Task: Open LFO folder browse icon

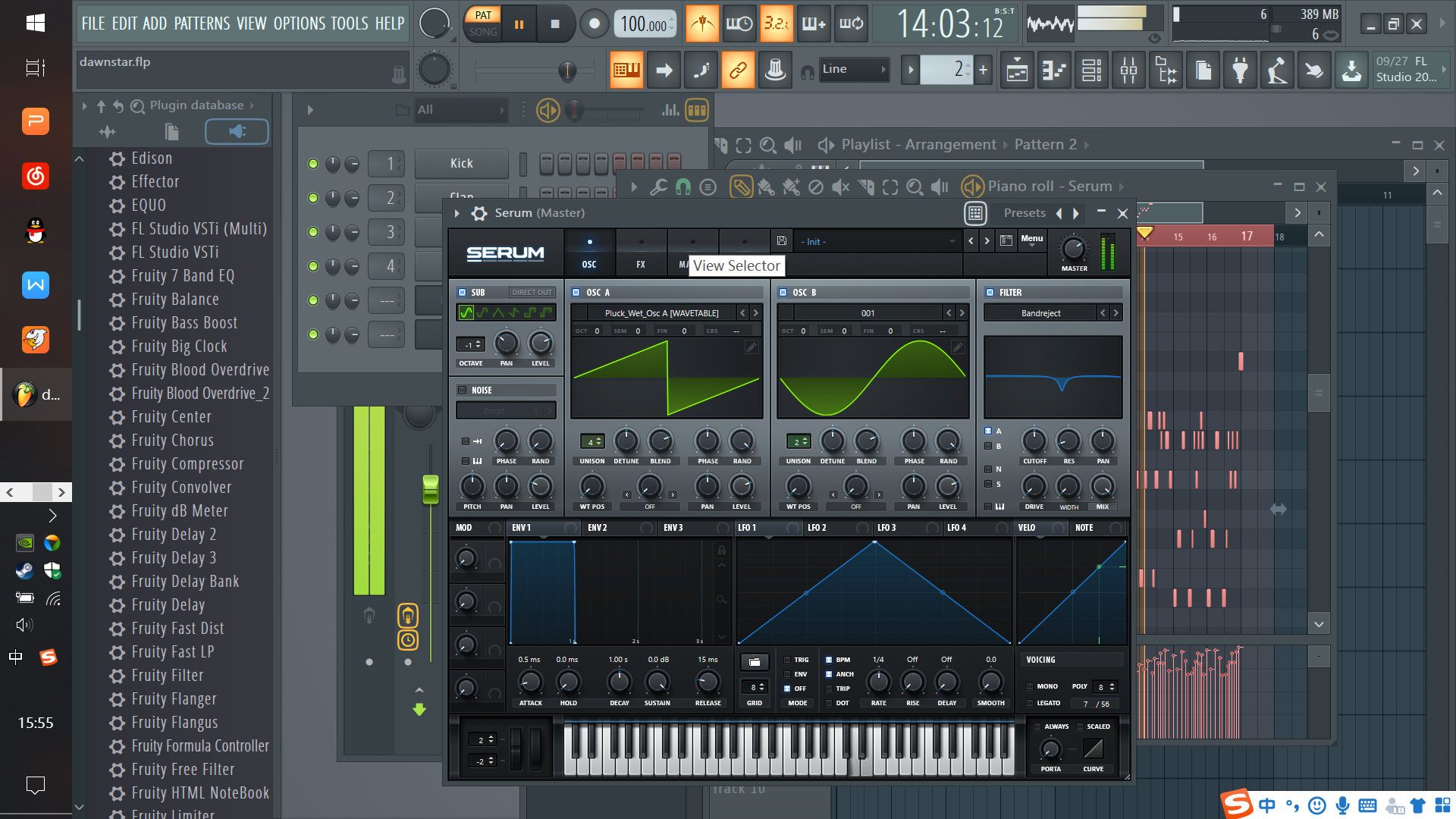Action: pos(755,662)
